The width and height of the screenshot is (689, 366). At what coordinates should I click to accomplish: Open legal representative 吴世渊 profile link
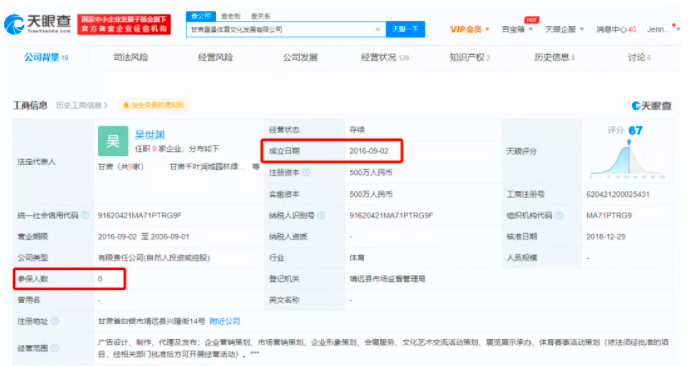(x=149, y=135)
